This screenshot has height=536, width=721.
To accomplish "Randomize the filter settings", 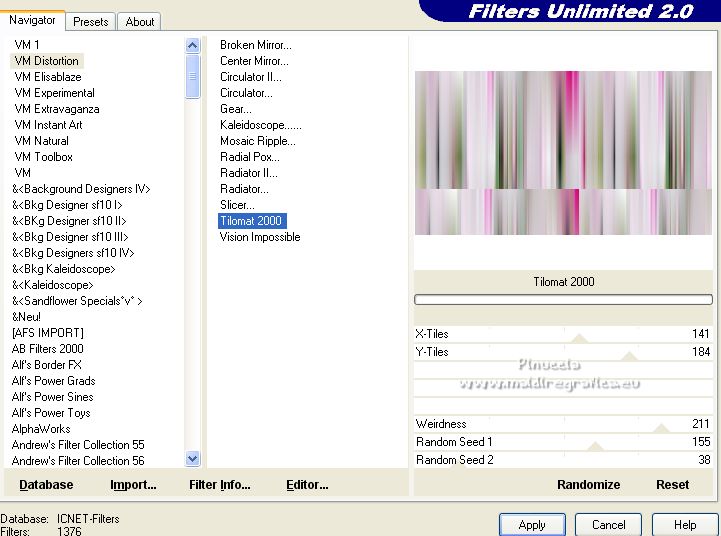I will (x=589, y=485).
